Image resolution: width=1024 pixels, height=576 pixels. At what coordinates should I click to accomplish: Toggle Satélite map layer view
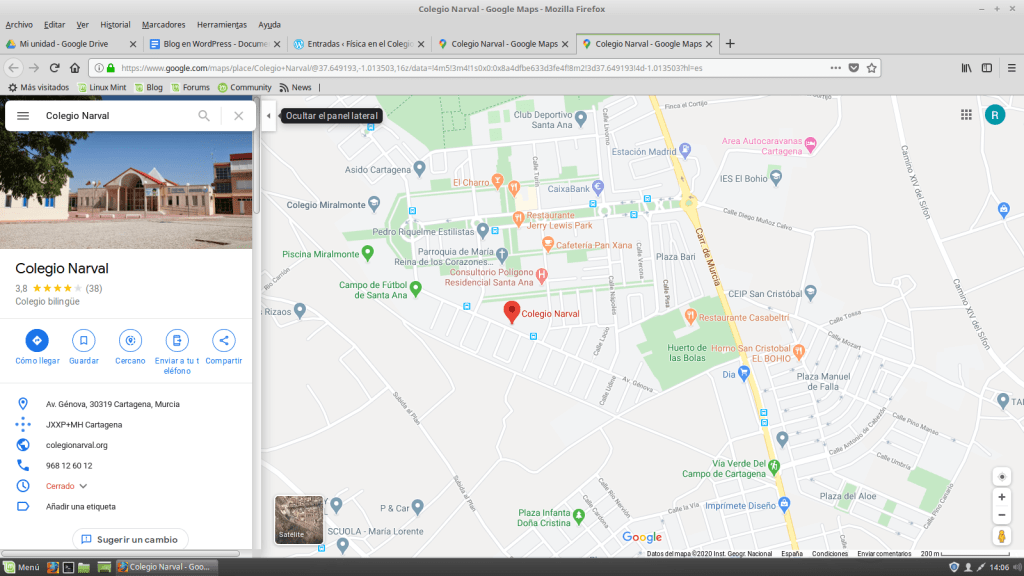(299, 519)
